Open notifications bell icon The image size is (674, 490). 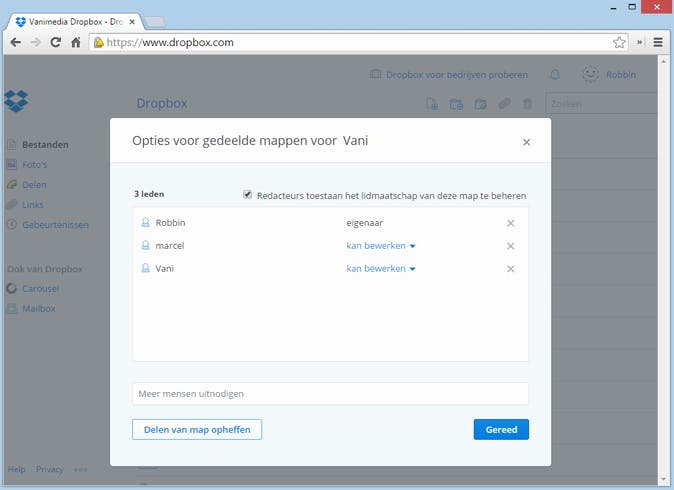click(555, 75)
